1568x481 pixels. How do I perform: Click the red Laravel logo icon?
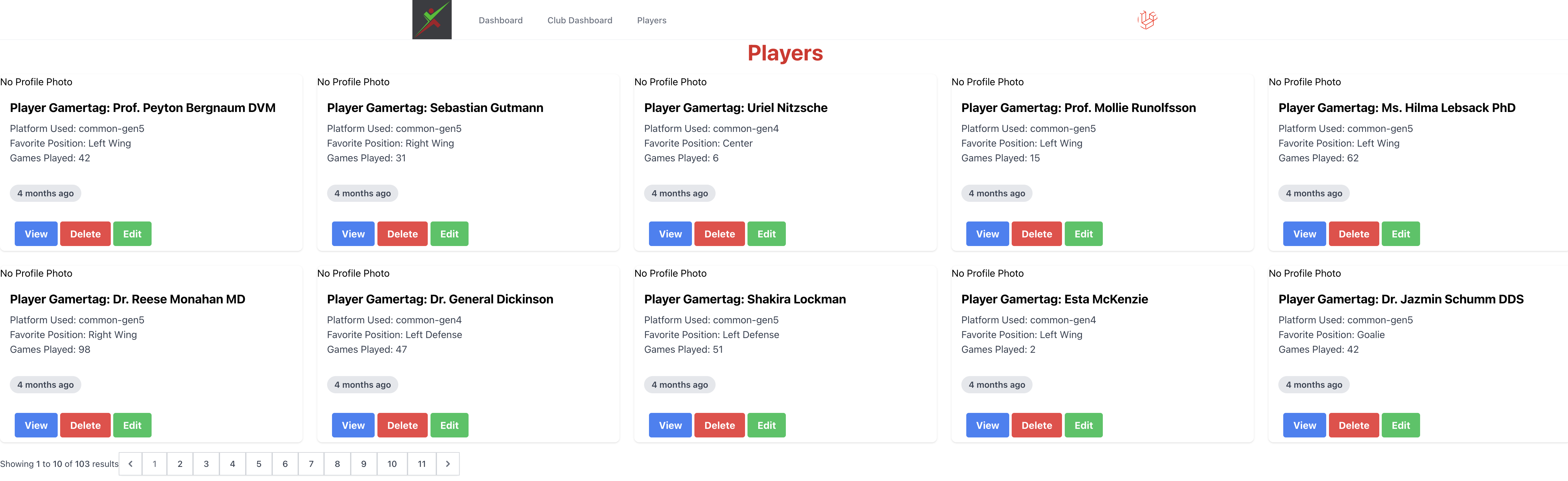(1147, 20)
